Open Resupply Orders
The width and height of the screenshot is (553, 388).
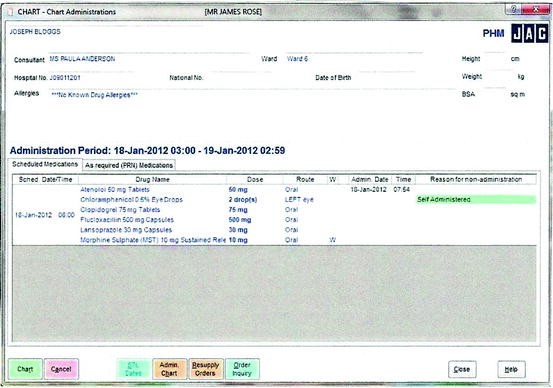206,369
